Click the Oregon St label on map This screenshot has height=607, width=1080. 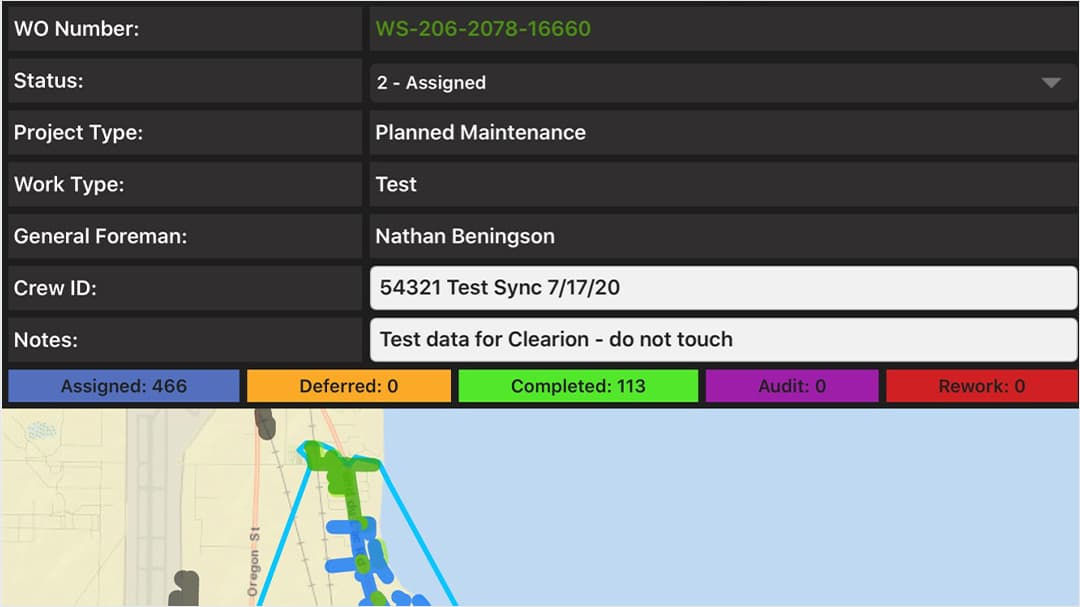[x=253, y=562]
